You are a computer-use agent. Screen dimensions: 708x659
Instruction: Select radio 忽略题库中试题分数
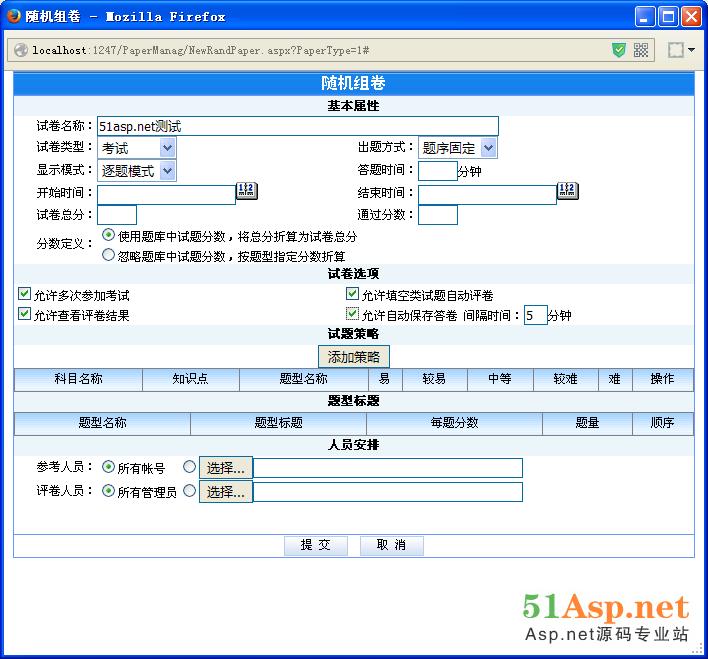click(x=108, y=255)
